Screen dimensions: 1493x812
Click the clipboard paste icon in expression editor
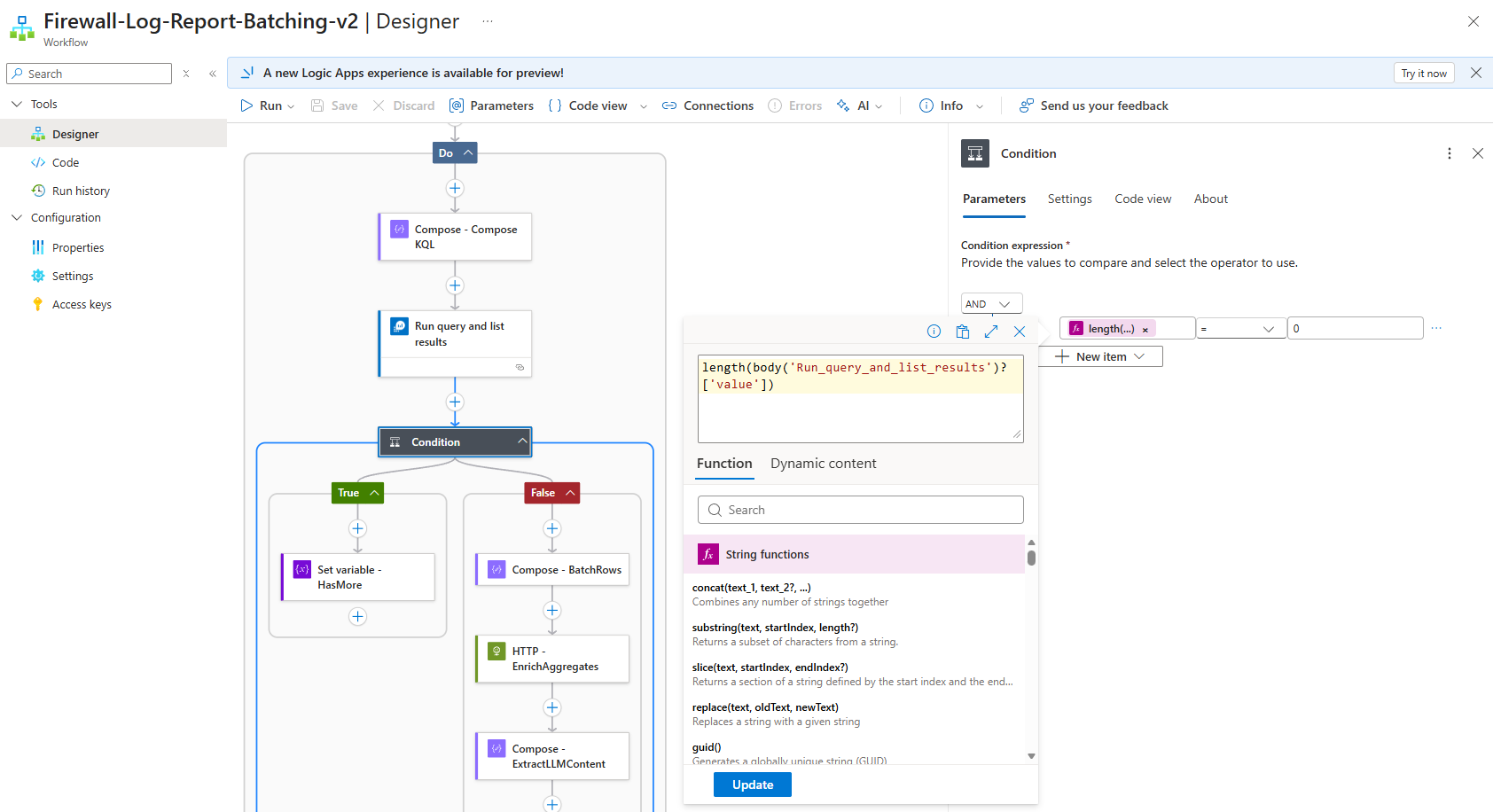point(963,332)
